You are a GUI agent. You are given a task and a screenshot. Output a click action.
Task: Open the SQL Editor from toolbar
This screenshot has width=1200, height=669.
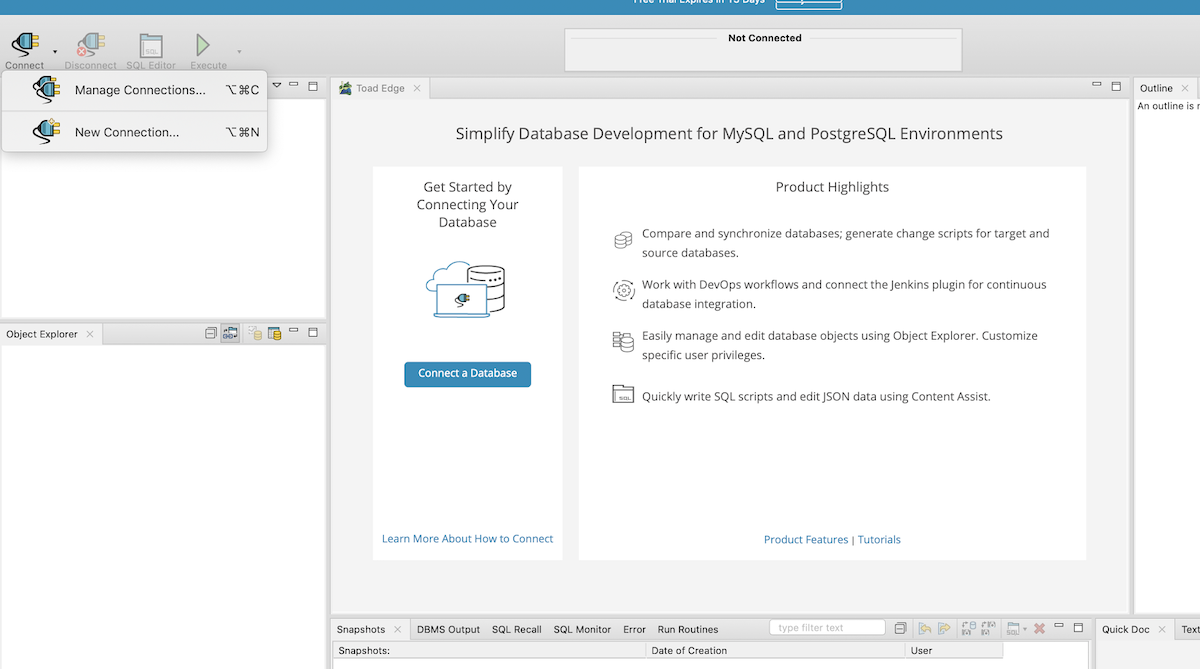click(x=151, y=45)
